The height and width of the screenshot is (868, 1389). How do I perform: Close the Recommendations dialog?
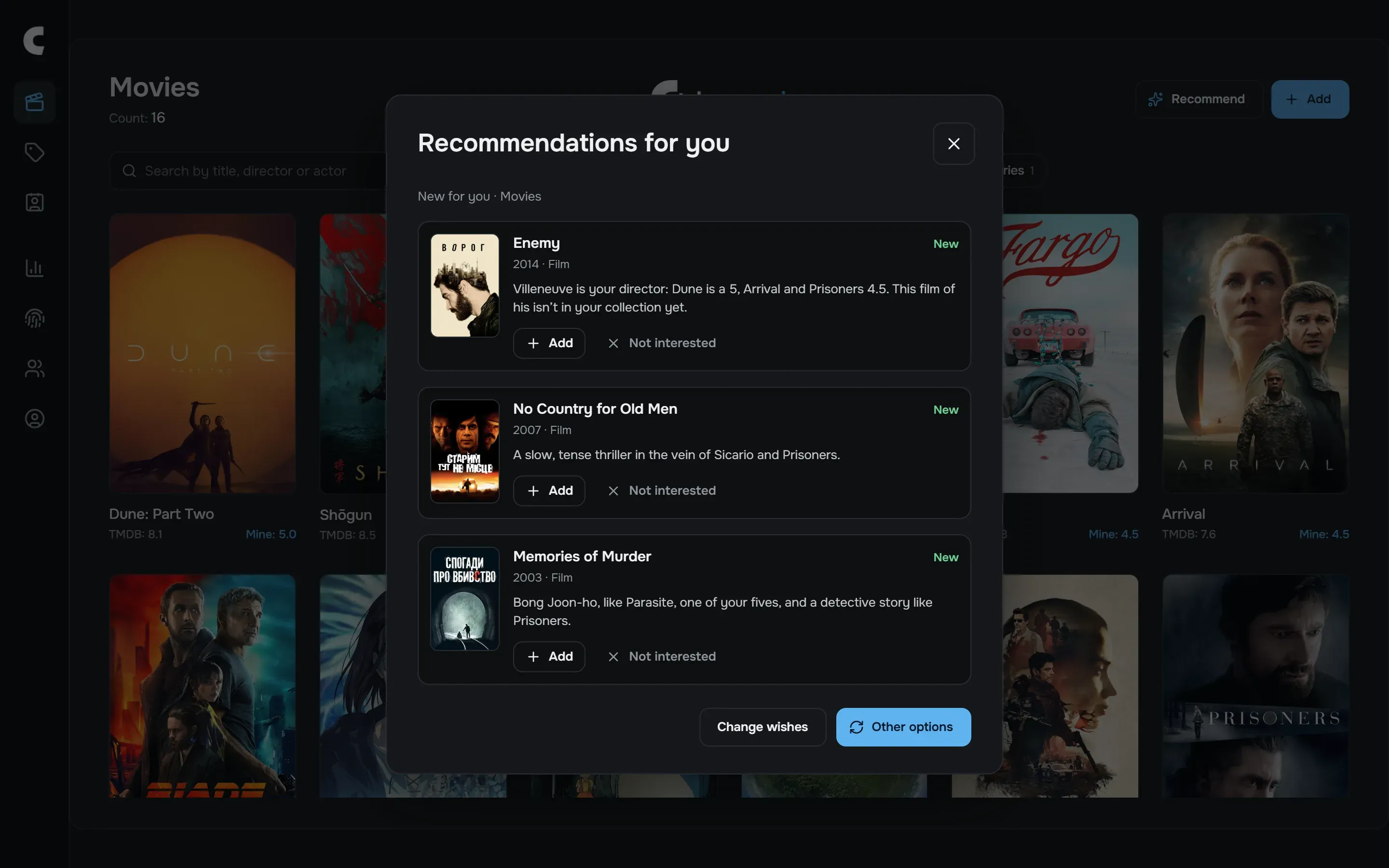953,144
